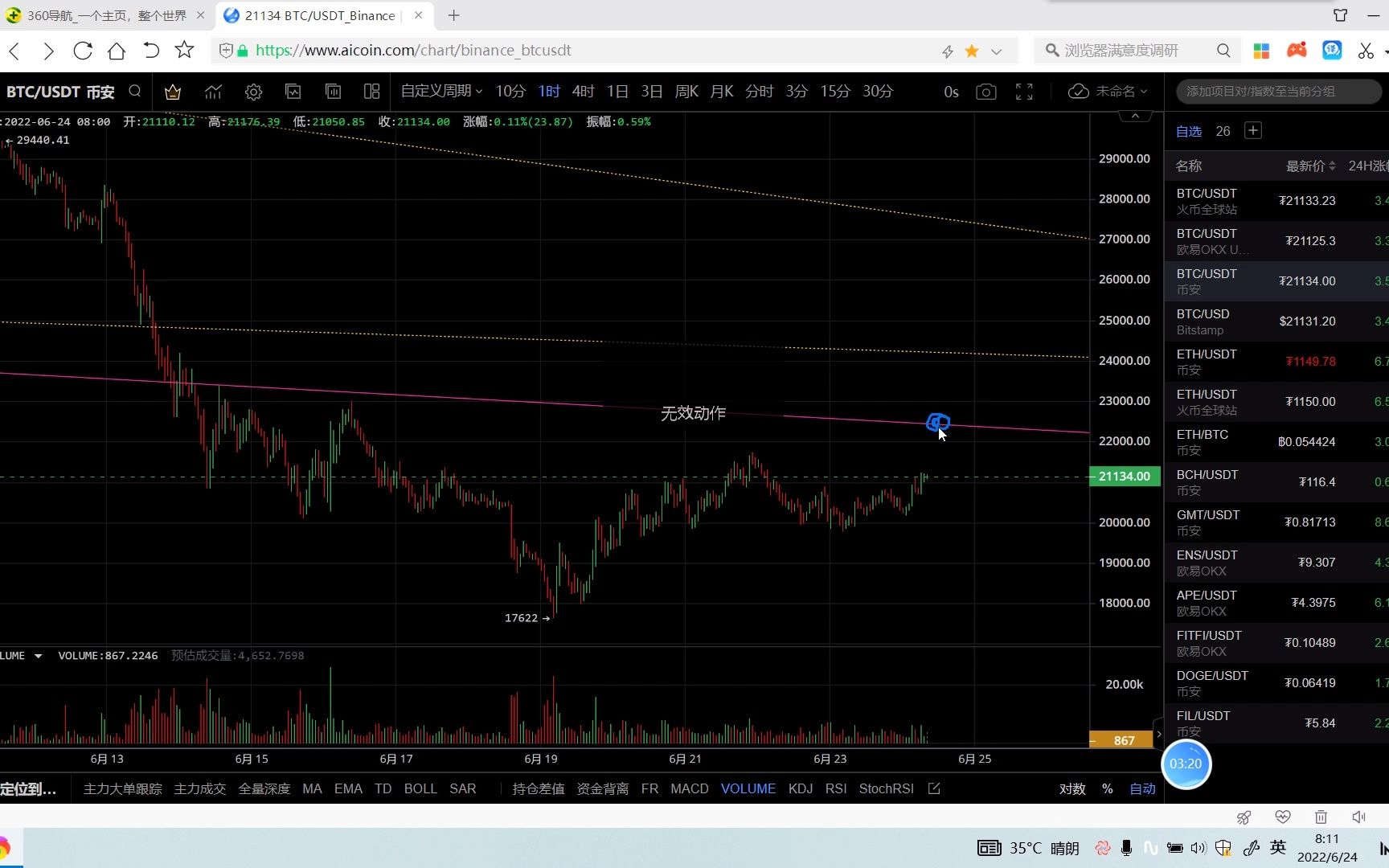1389x868 pixels.
Task: Select the 1日 timeframe
Action: pyautogui.click(x=617, y=91)
